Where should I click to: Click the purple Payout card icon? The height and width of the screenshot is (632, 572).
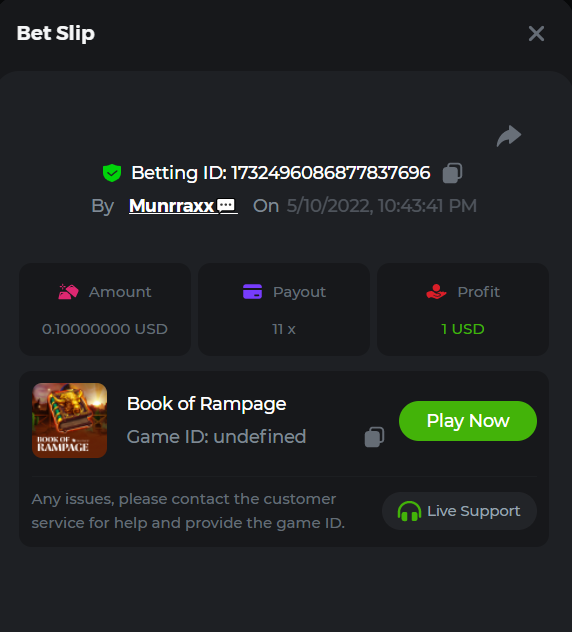click(252, 292)
